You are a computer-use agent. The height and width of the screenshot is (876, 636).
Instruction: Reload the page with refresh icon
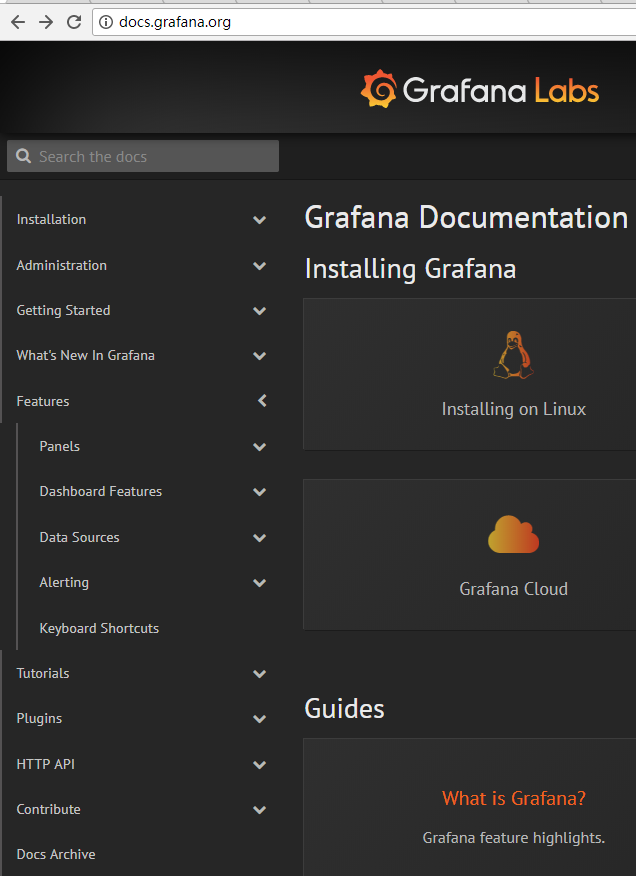[74, 22]
